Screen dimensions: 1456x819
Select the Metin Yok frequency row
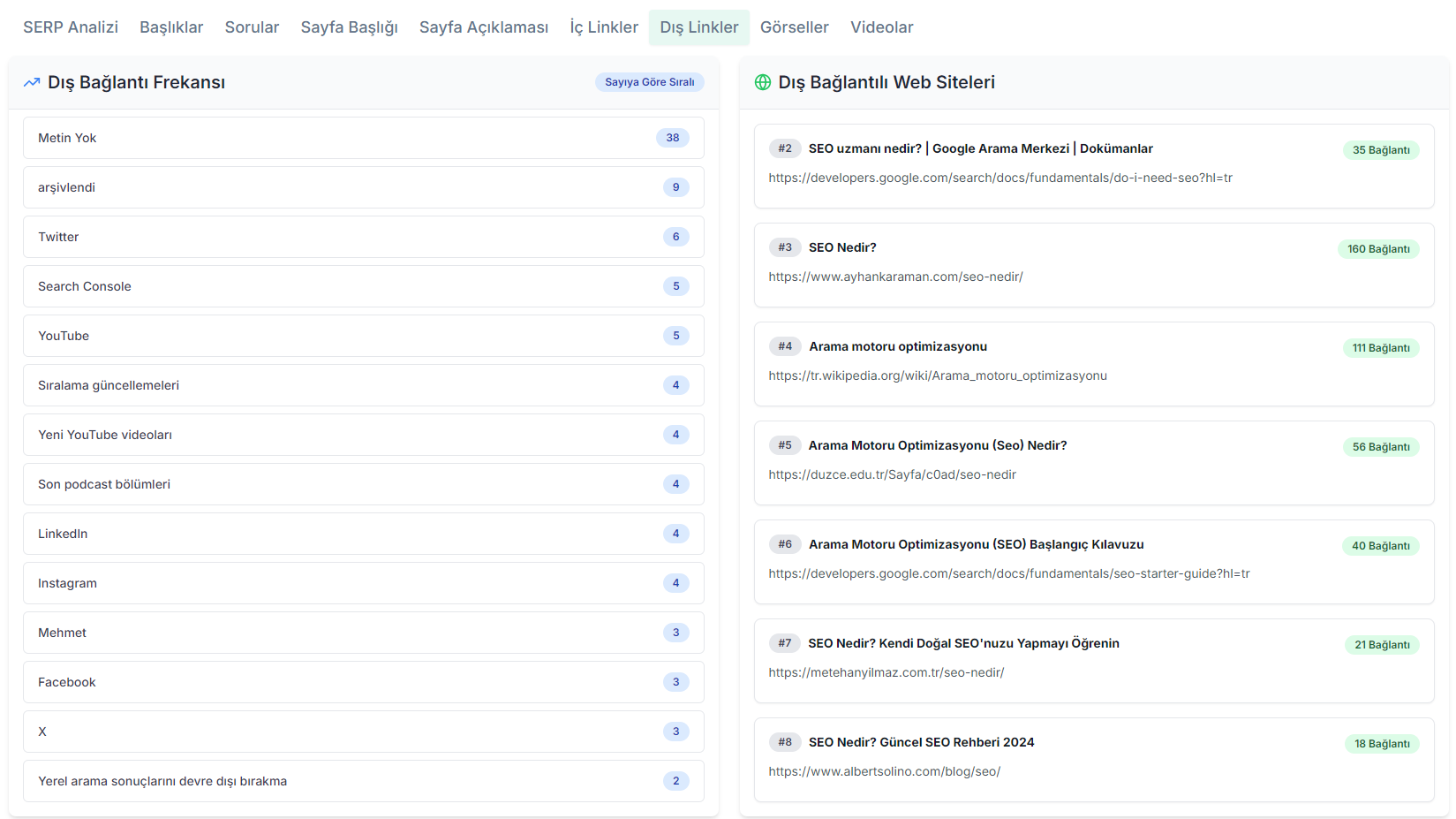tap(363, 138)
